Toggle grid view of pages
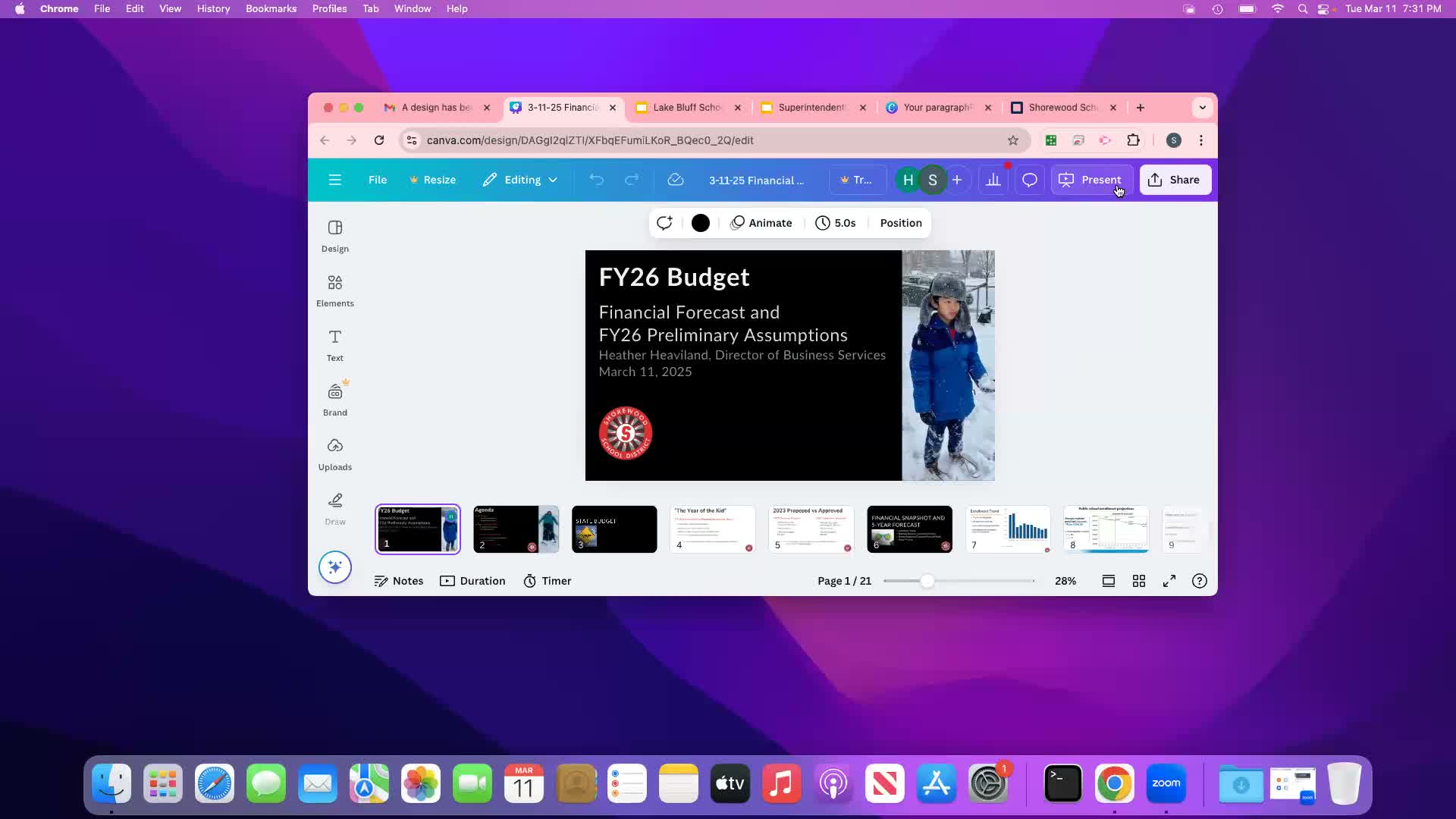 coord(1138,581)
